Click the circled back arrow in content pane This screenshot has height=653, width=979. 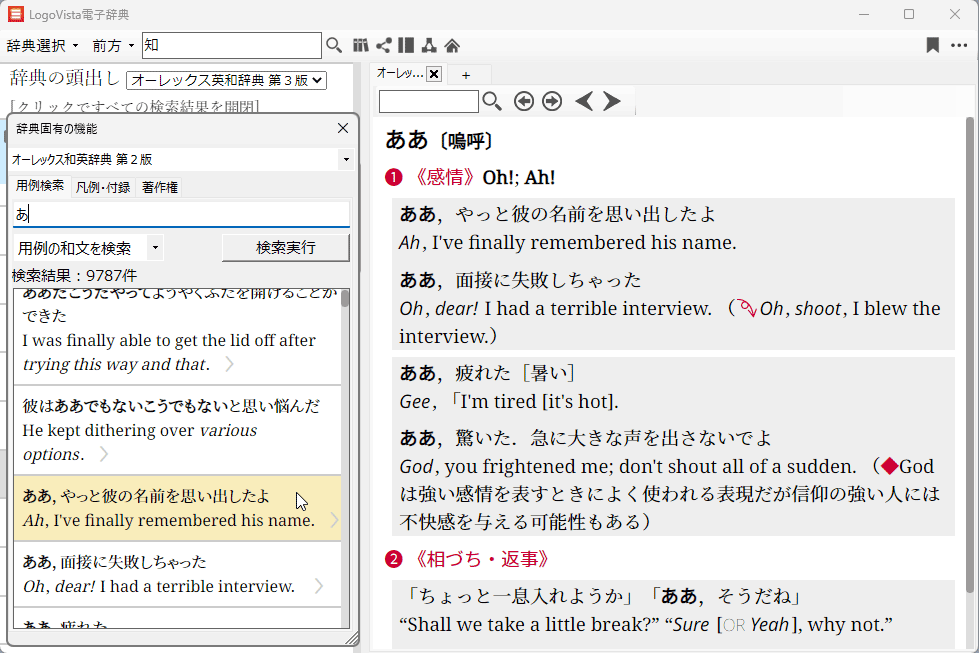(x=523, y=101)
